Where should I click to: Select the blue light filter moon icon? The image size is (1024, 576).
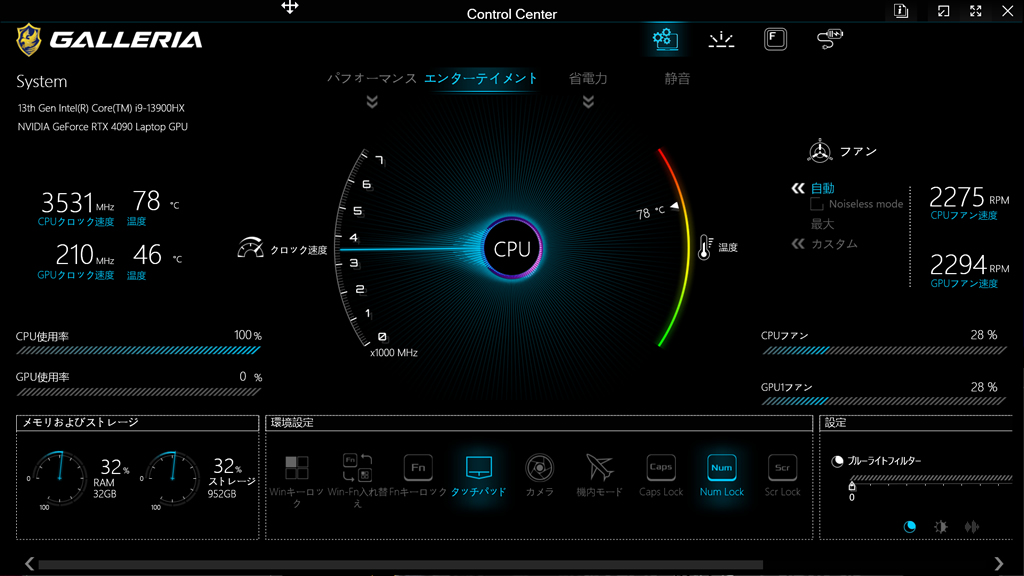pos(910,526)
